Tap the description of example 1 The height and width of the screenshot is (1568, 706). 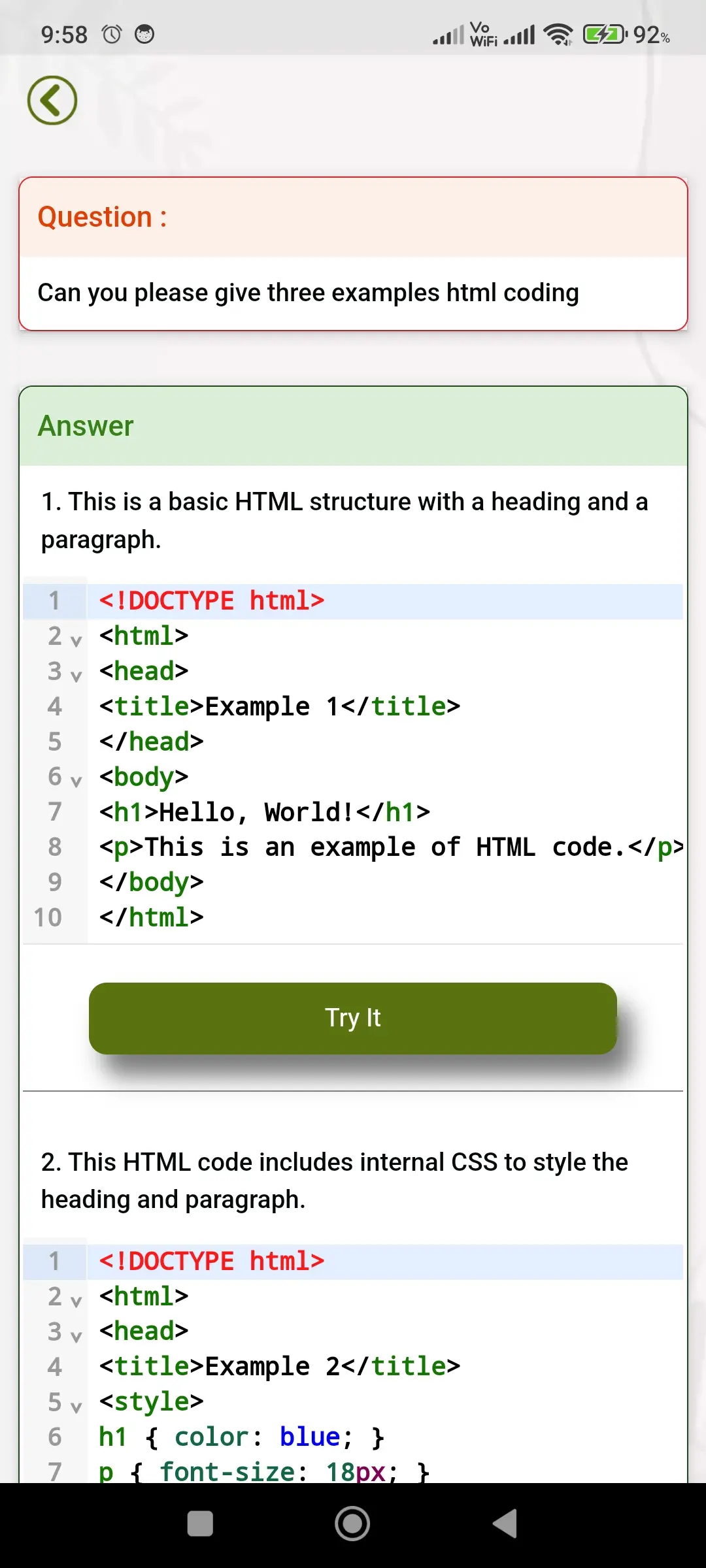pyautogui.click(x=345, y=521)
